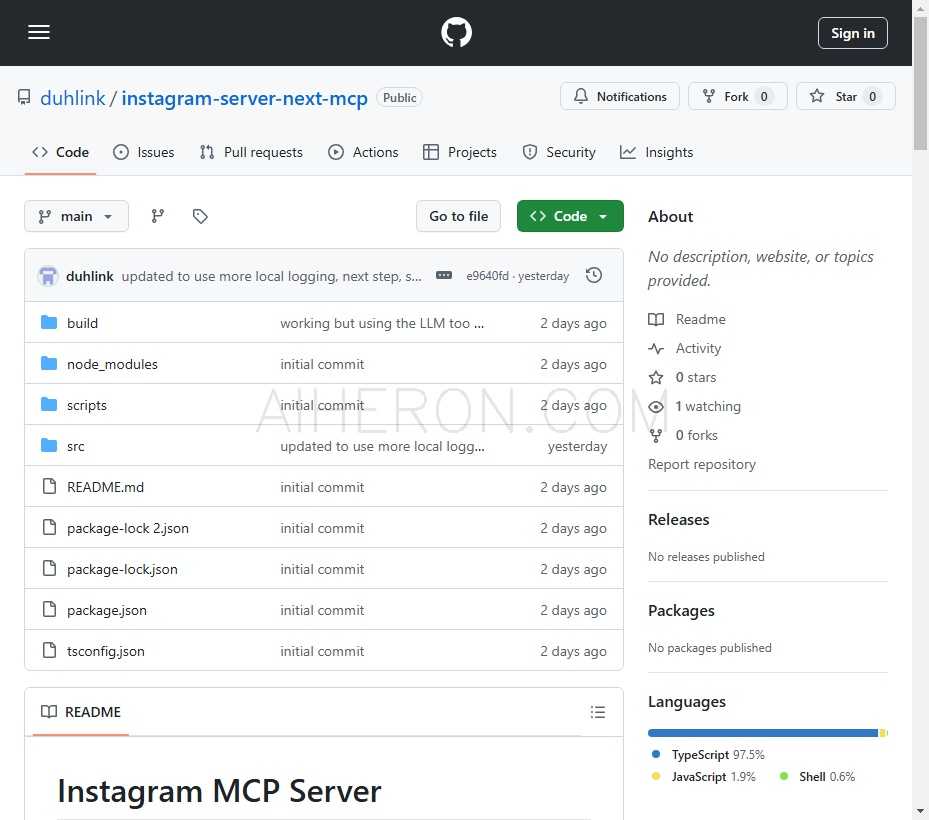Screen dimensions: 929x820
Task: Click Report repository link
Action: coord(701,465)
